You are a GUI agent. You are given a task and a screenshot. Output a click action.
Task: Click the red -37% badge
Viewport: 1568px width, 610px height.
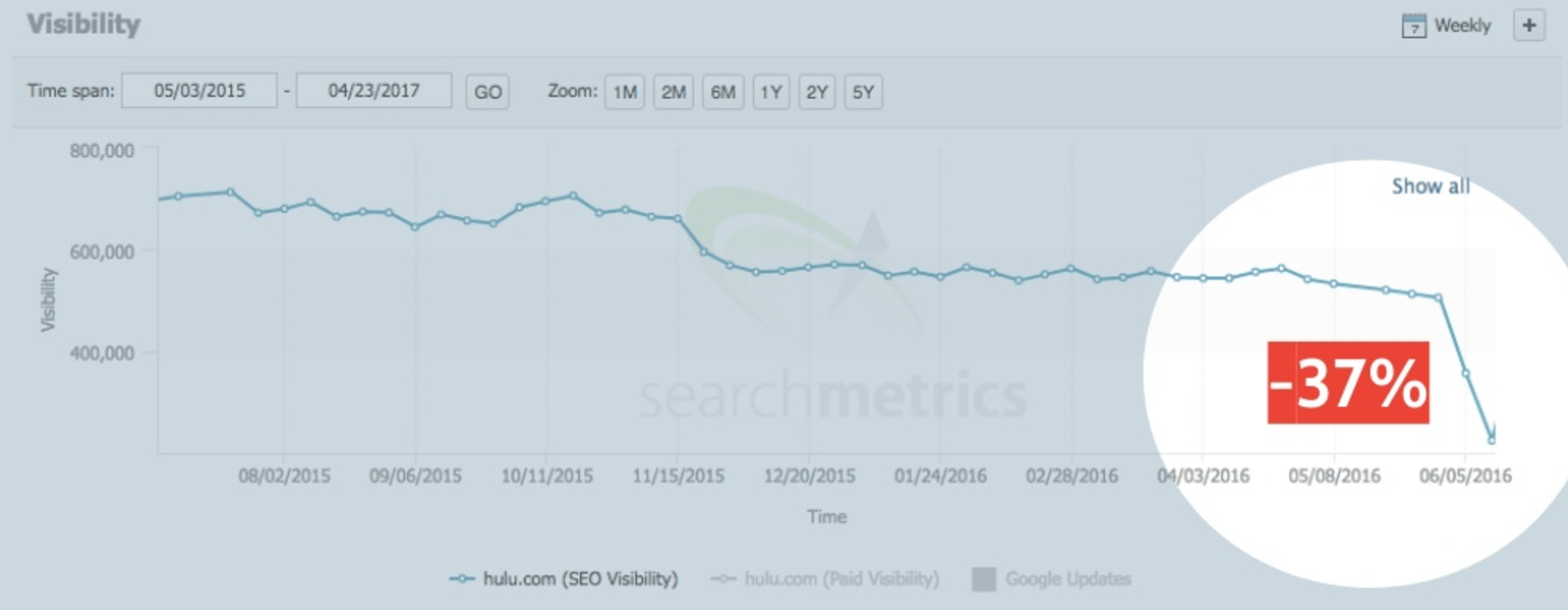(x=1348, y=383)
